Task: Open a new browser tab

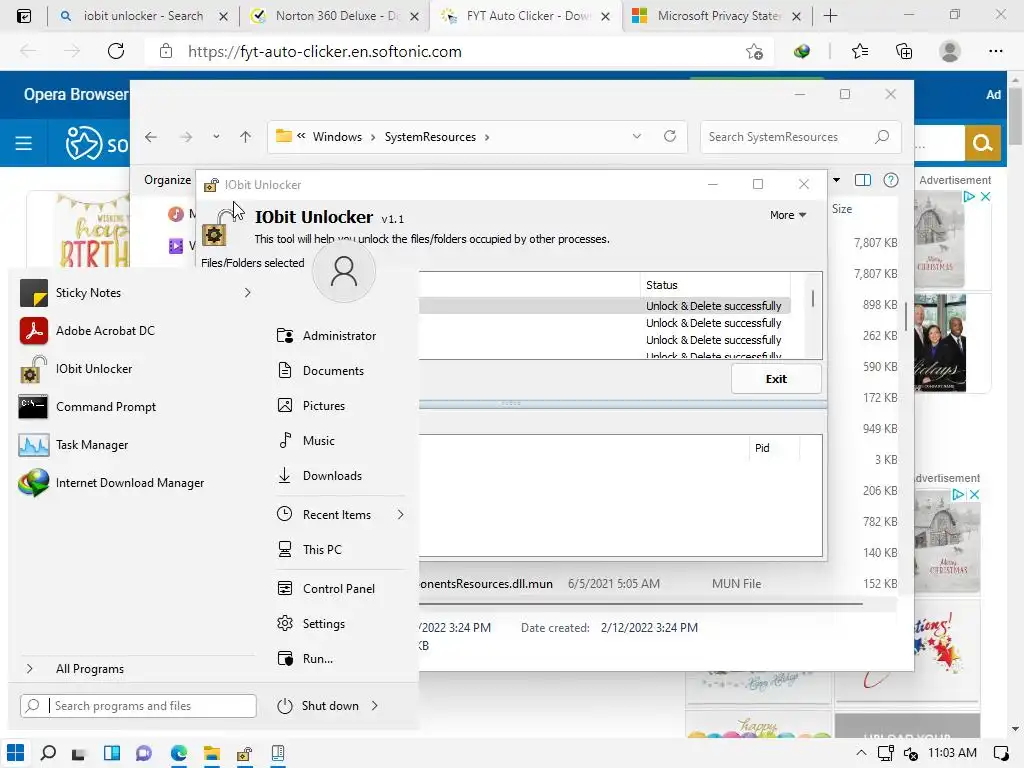Action: pos(830,16)
